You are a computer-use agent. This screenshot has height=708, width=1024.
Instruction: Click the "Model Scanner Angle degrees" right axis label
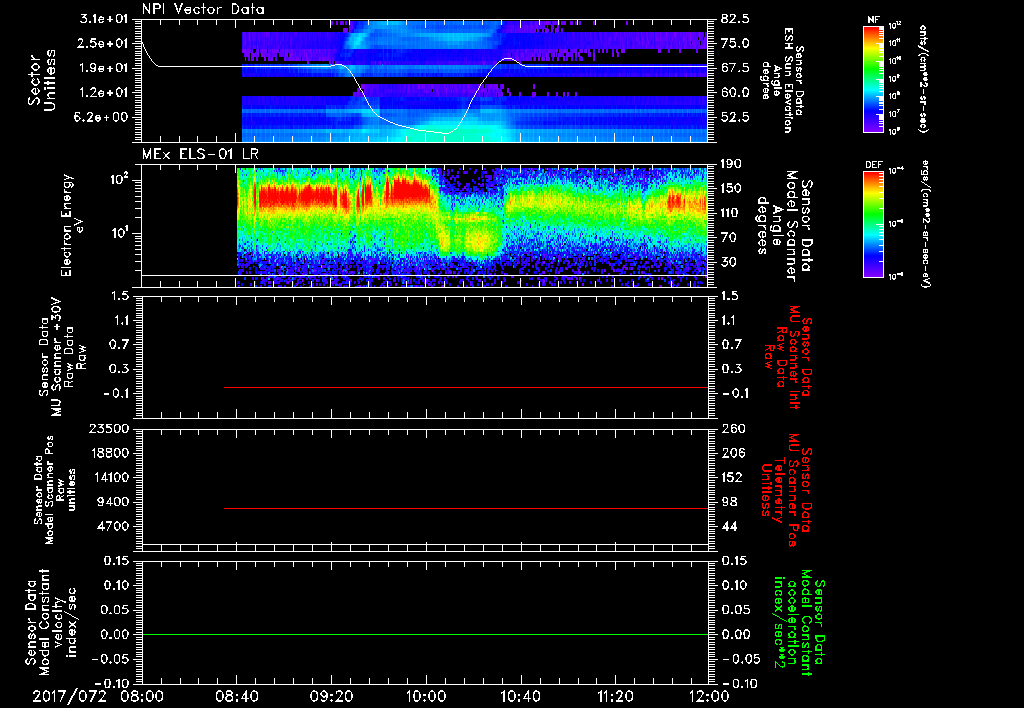tap(783, 226)
